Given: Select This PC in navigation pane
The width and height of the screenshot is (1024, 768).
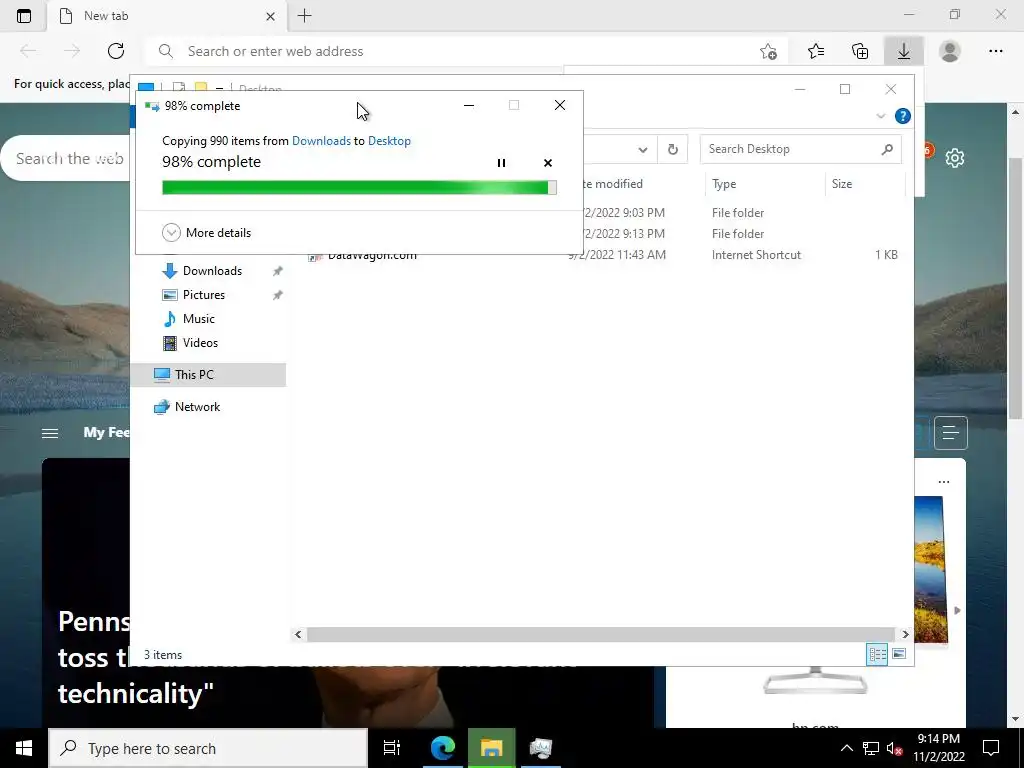Looking at the screenshot, I should coord(209,375).
